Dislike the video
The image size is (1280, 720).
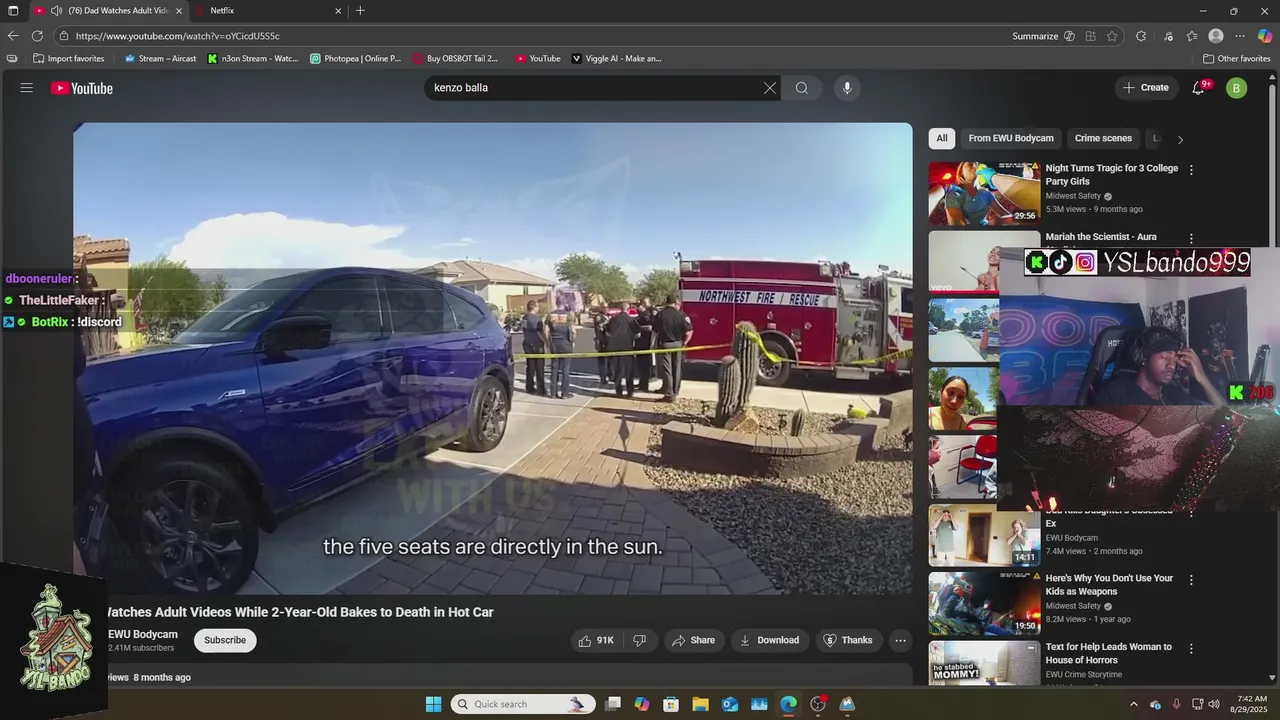pos(640,640)
